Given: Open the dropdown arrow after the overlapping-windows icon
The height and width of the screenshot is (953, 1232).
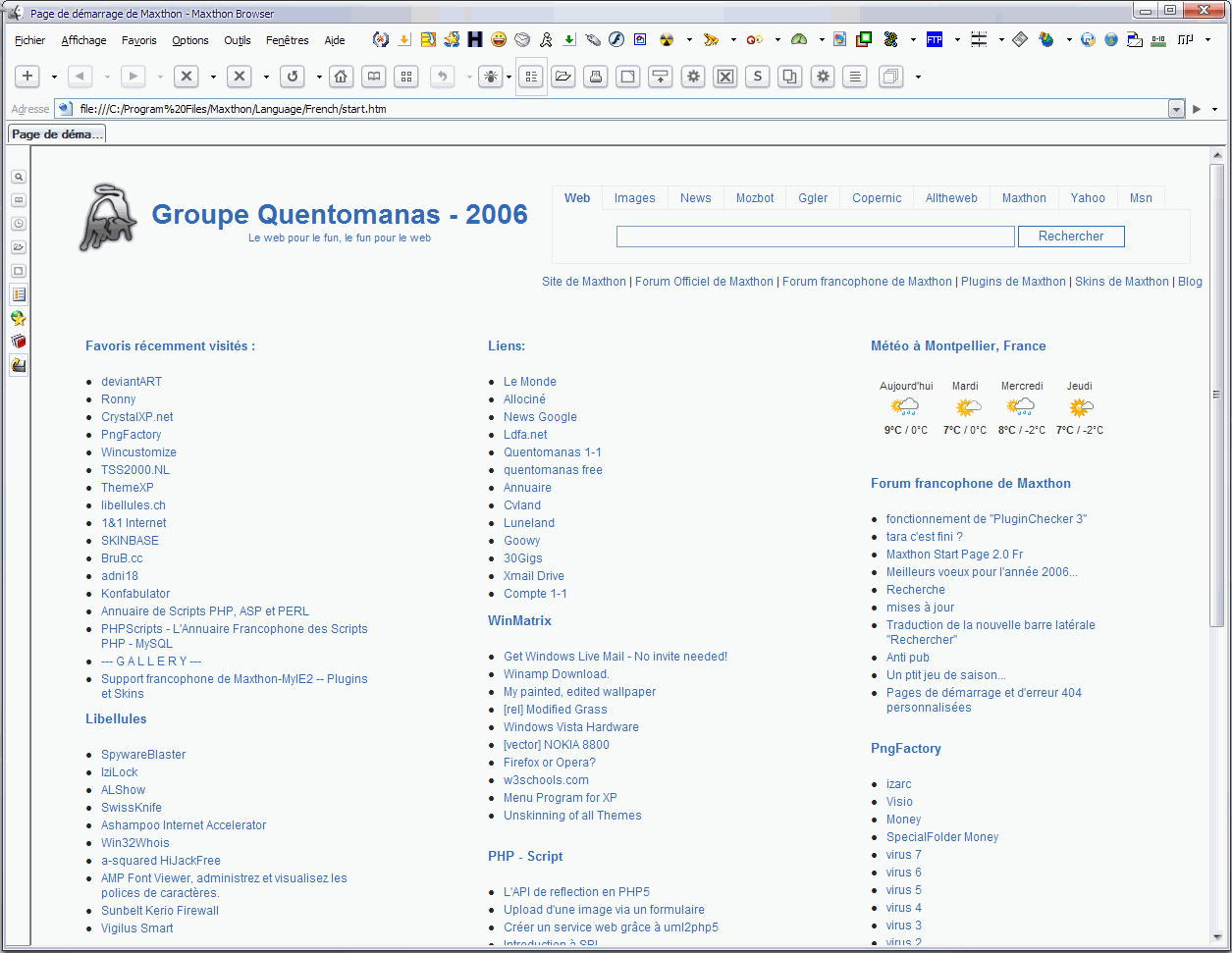Looking at the screenshot, I should click(x=918, y=77).
